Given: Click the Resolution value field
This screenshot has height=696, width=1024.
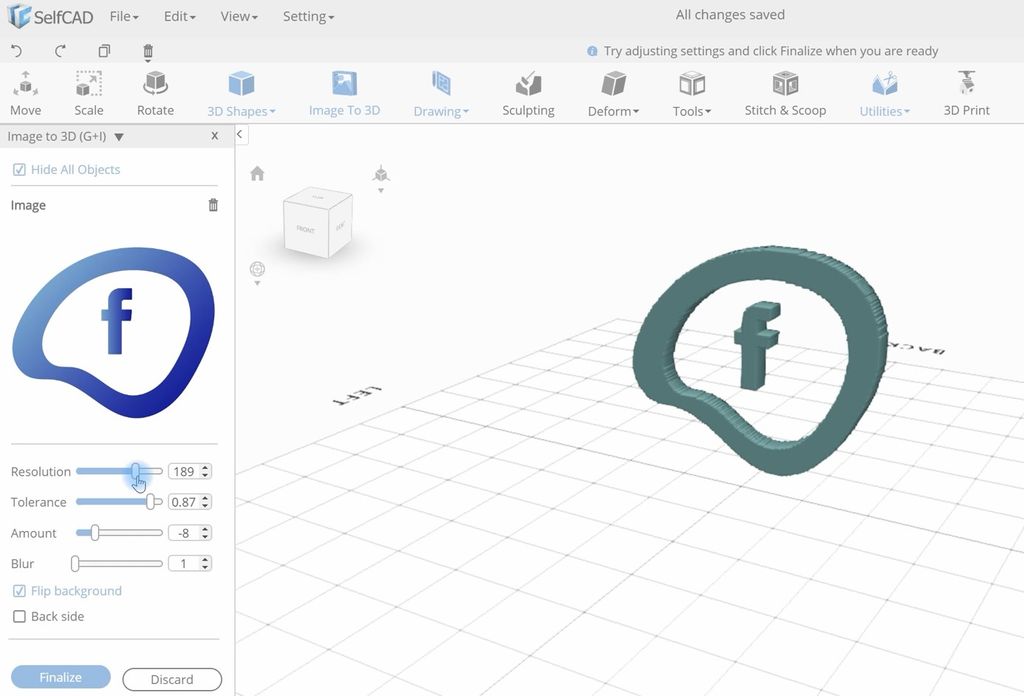Looking at the screenshot, I should tap(184, 471).
